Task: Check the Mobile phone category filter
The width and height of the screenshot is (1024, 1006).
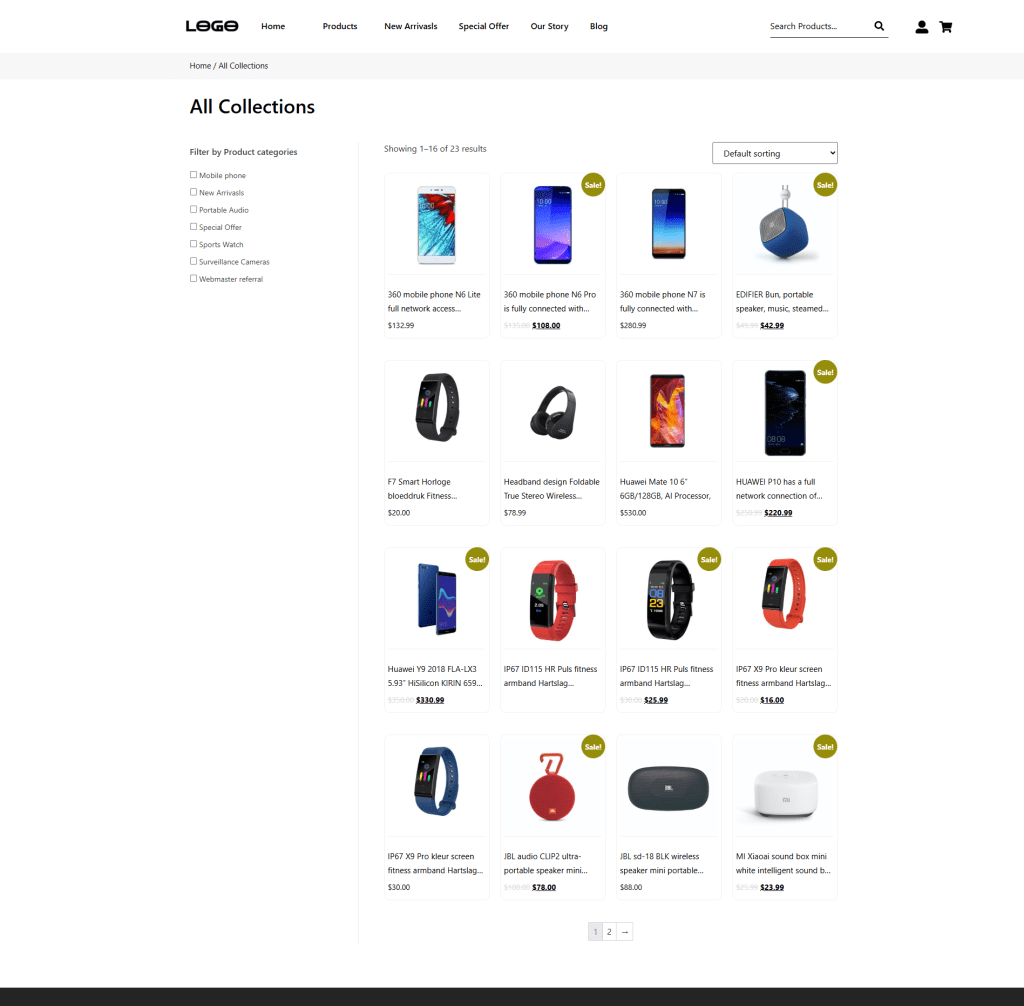Action: coord(193,174)
